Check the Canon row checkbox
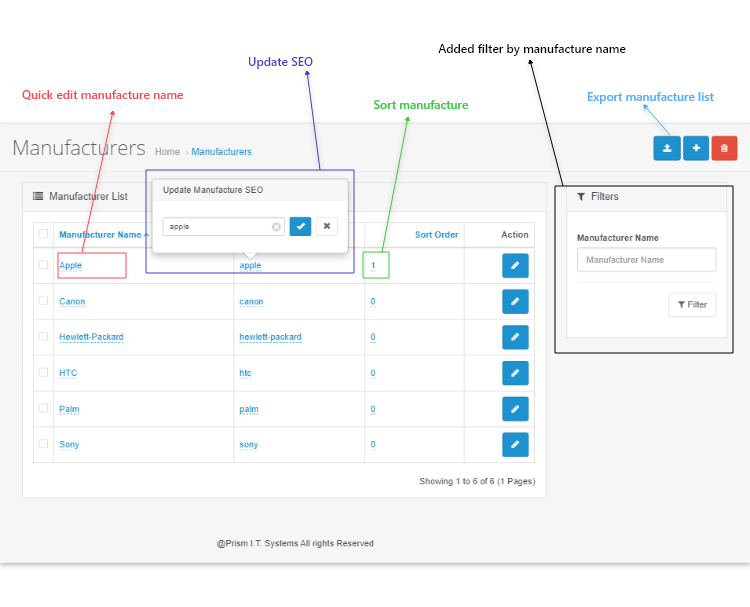750x607 pixels. coord(44,300)
